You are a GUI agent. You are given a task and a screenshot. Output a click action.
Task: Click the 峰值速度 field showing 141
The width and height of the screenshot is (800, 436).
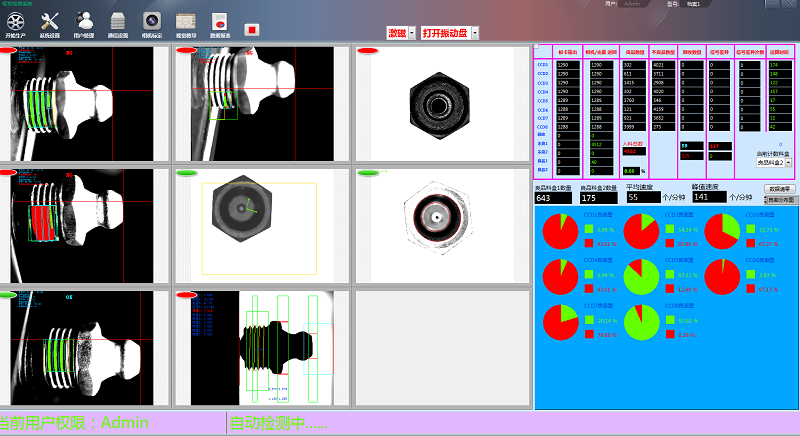[709, 197]
